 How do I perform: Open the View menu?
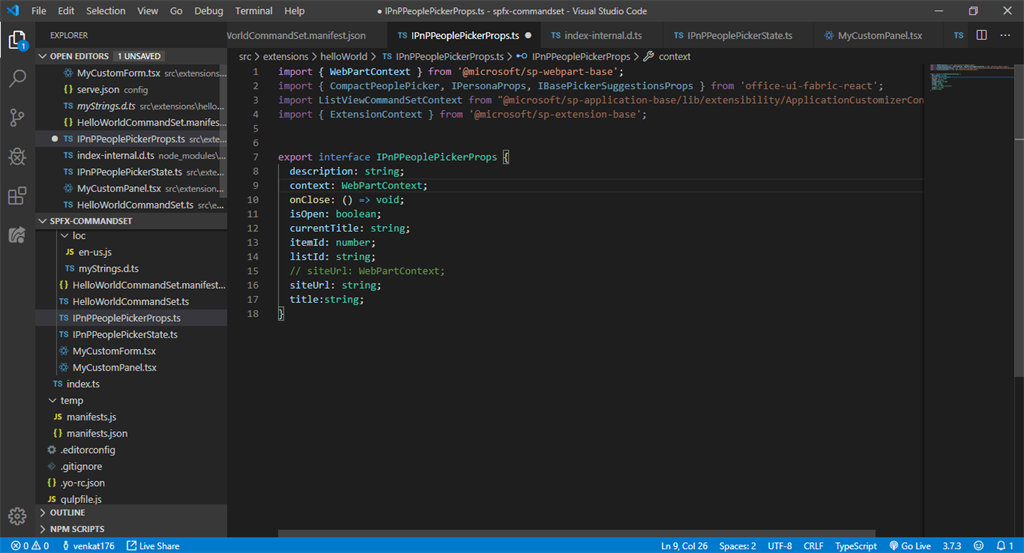(148, 10)
